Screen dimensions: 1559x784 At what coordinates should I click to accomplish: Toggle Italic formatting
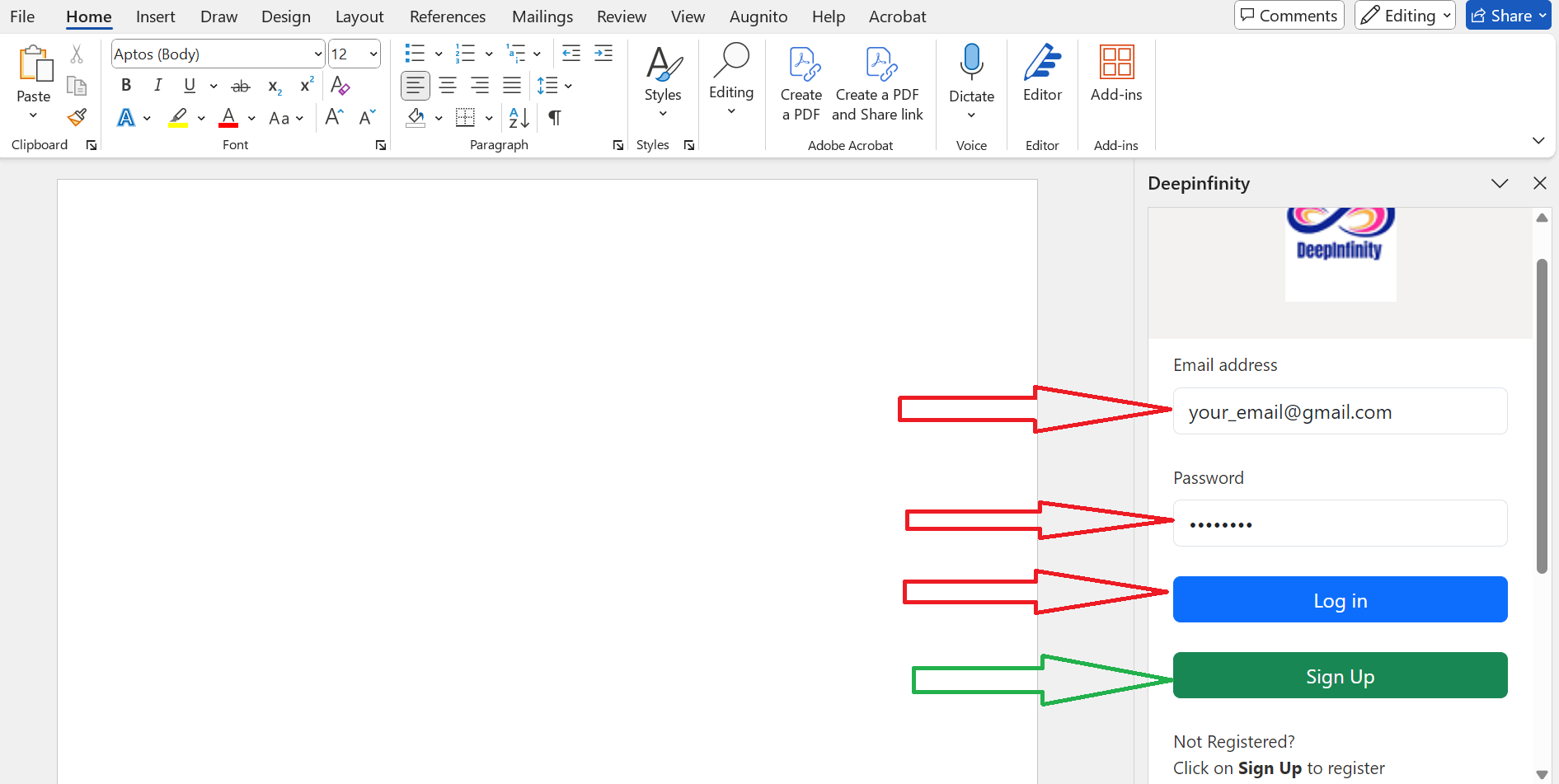click(x=157, y=85)
